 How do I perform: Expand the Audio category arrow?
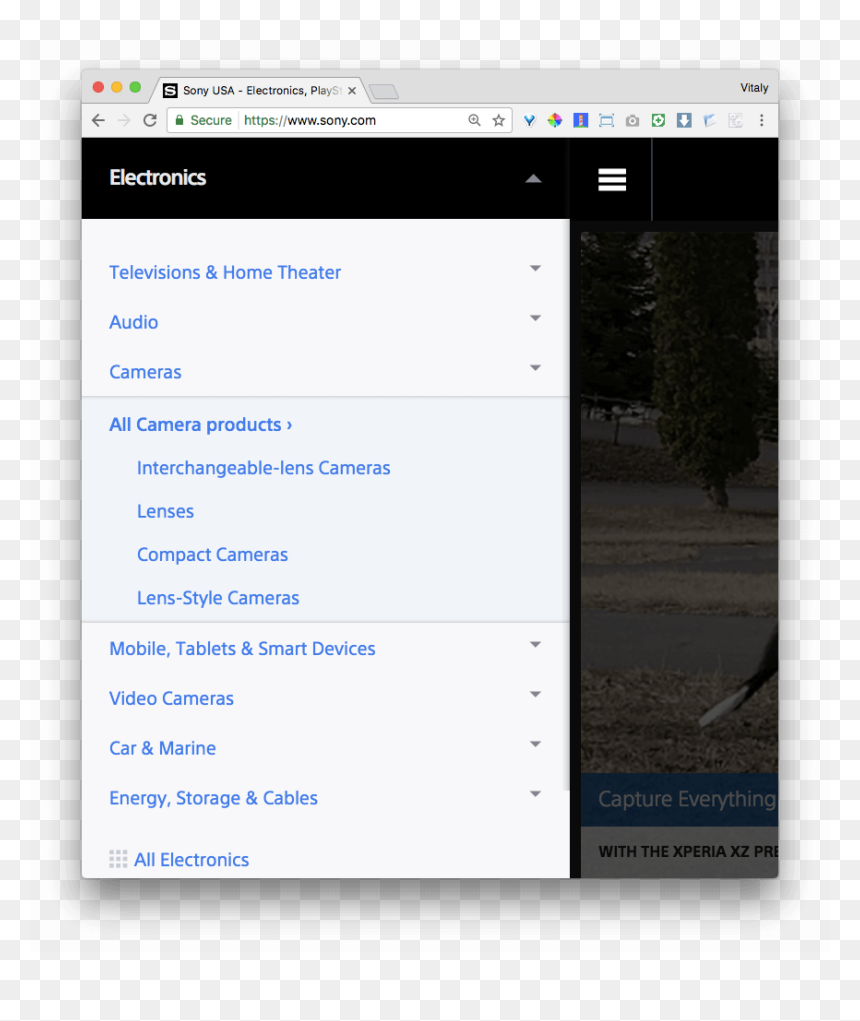pos(535,318)
